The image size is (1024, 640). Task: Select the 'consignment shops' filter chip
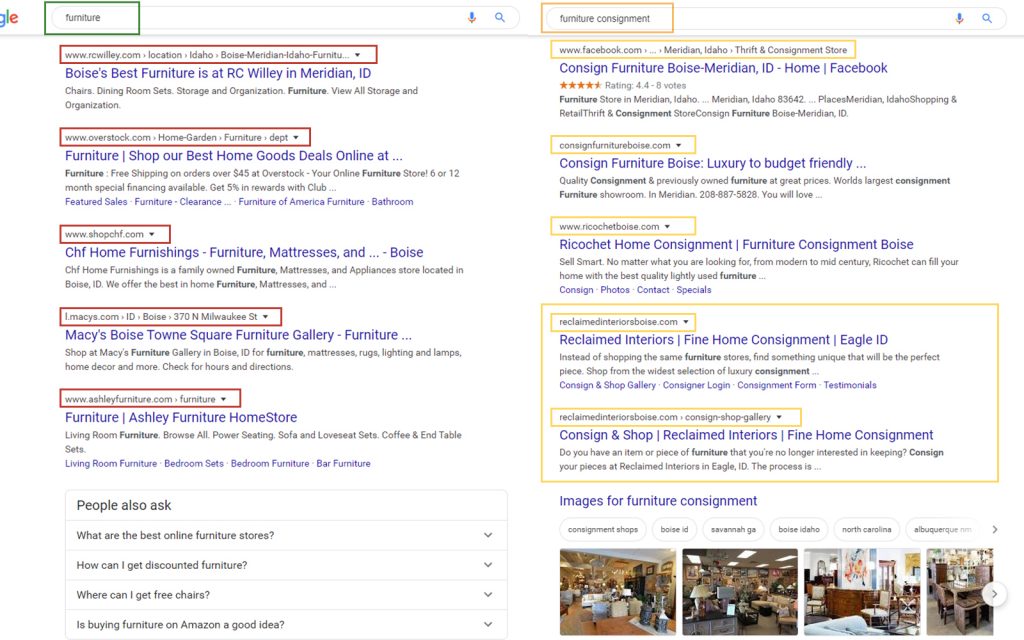point(602,529)
